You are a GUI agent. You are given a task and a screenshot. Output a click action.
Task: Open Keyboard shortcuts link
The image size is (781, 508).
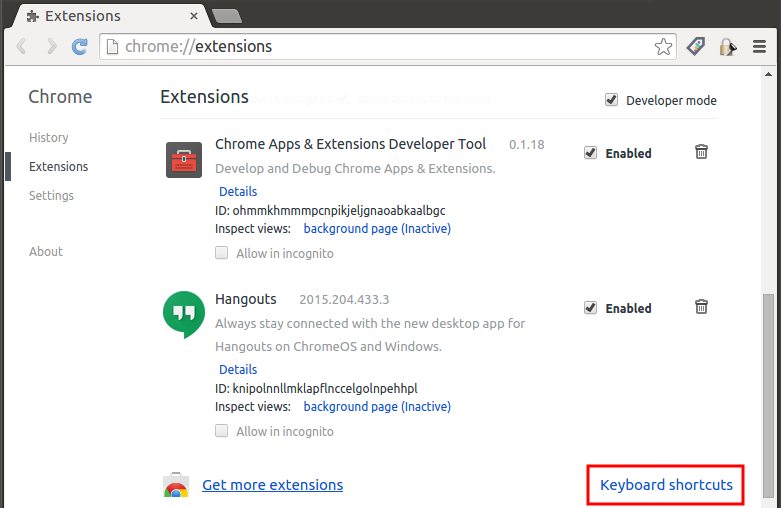point(666,485)
